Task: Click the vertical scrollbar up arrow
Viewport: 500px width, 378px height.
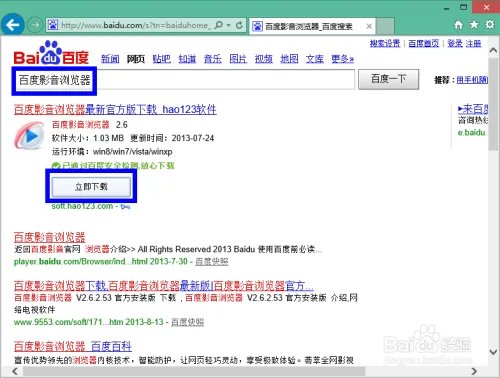Action: pos(493,50)
